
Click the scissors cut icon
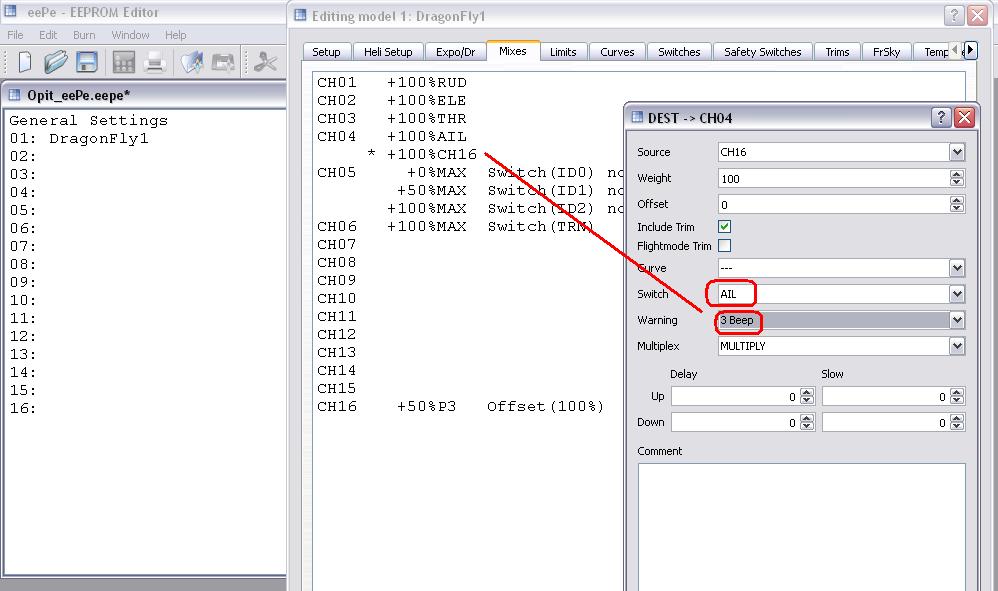click(265, 62)
